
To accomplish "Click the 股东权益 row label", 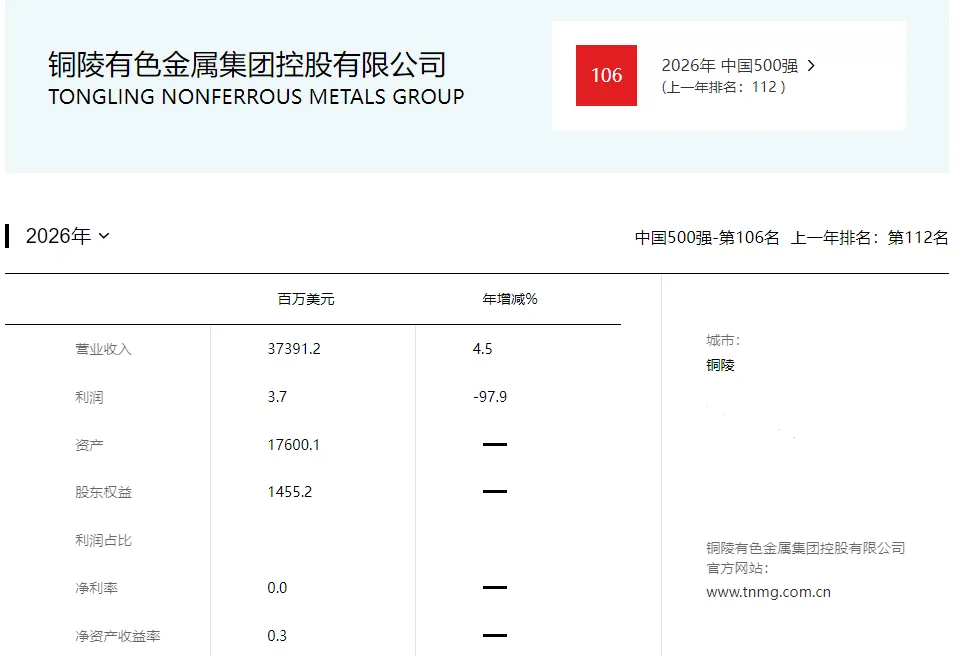I will pyautogui.click(x=103, y=492).
